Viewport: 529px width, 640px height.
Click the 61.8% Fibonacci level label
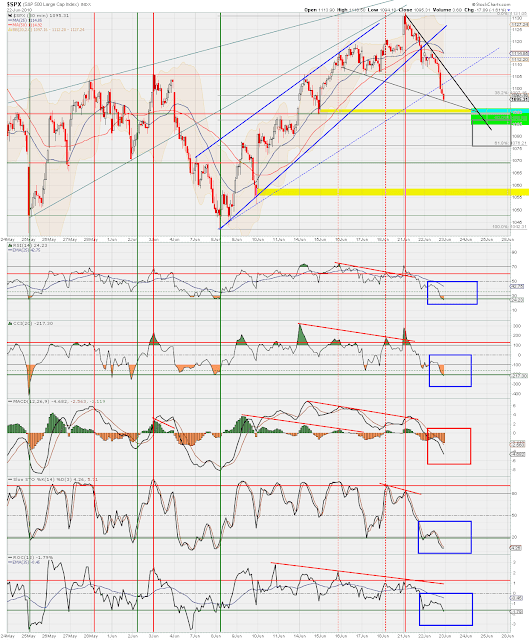point(511,143)
